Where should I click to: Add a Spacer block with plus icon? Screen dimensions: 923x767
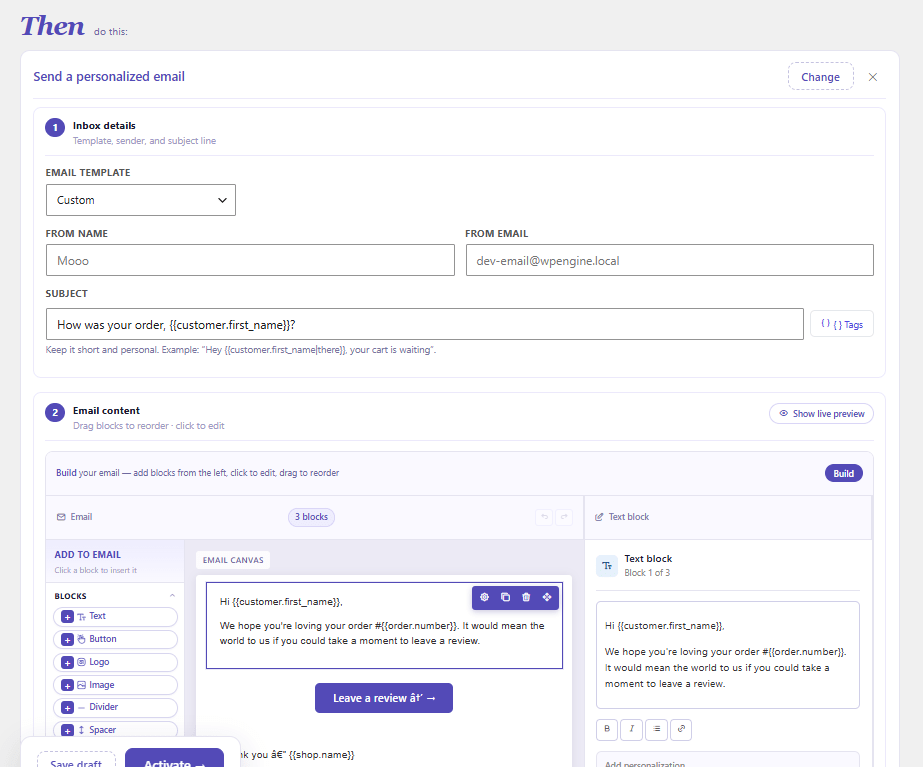68,731
